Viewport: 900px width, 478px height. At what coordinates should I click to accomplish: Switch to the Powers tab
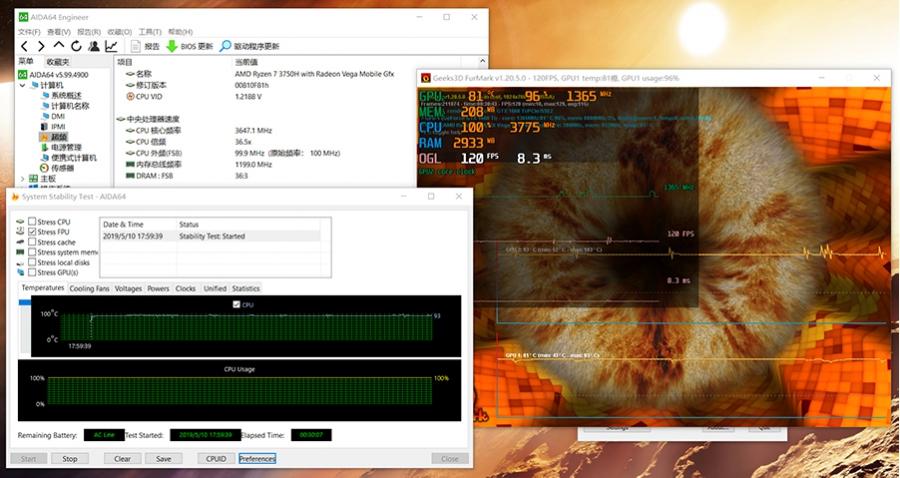click(158, 289)
